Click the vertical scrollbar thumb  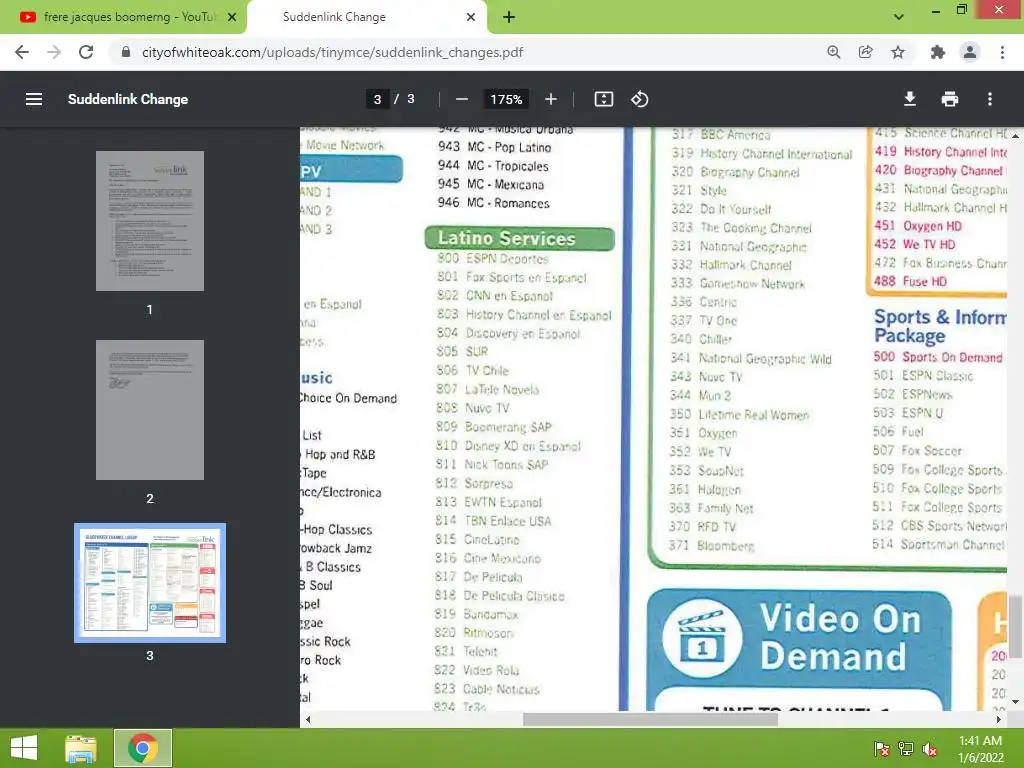click(1015, 626)
